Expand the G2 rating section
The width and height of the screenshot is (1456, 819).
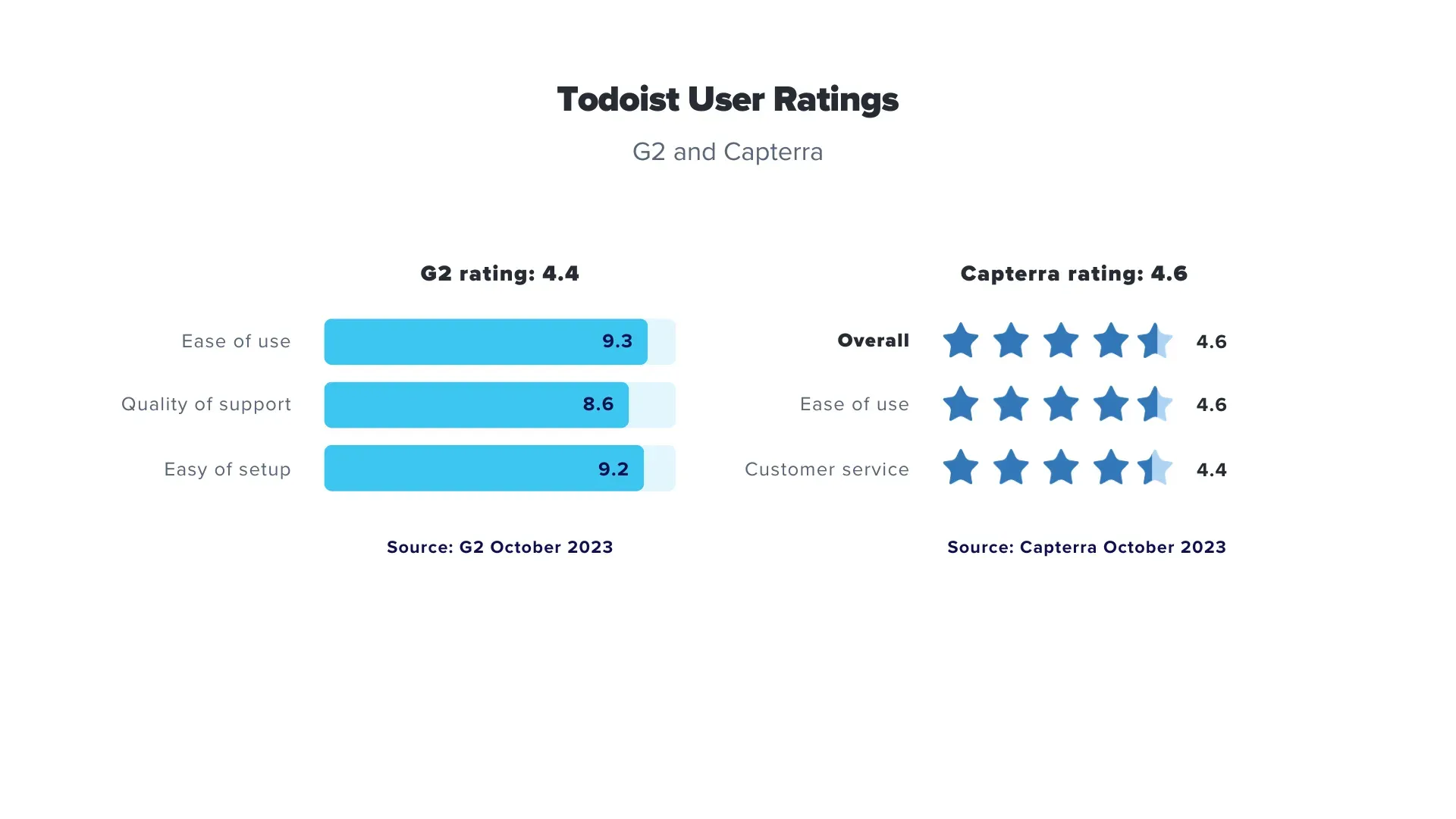[500, 273]
